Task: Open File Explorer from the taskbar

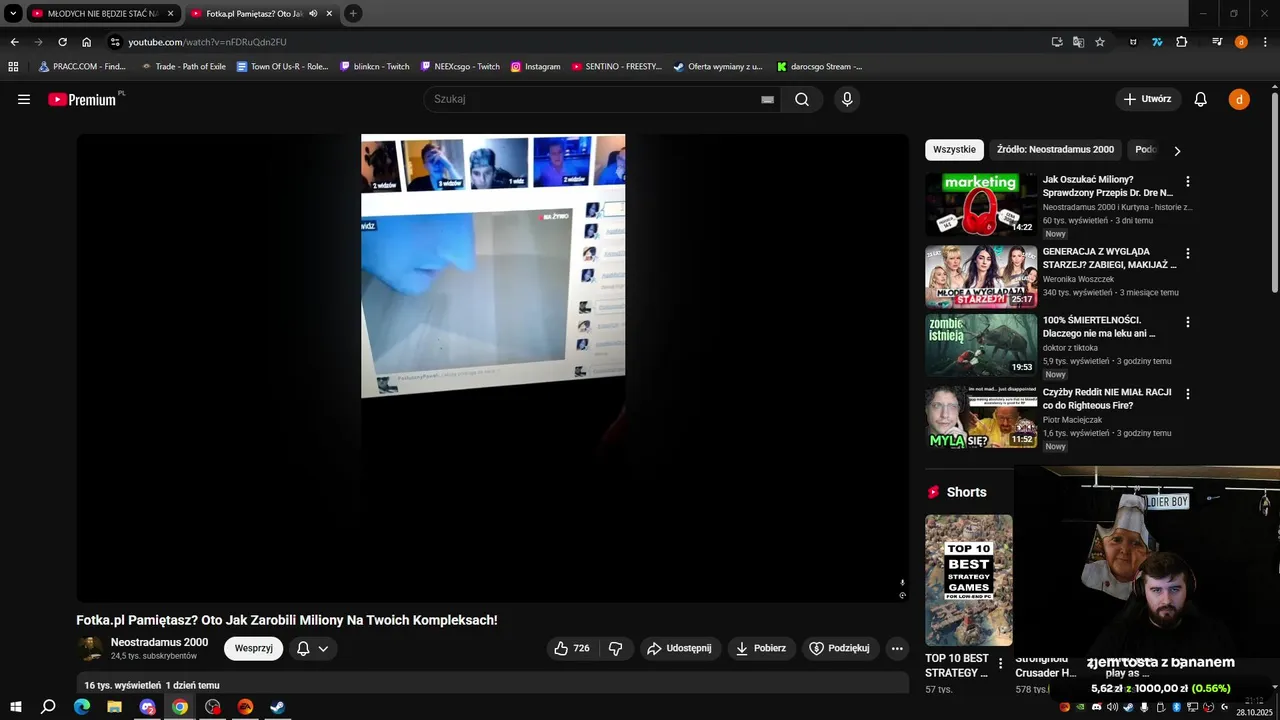Action: click(x=114, y=707)
